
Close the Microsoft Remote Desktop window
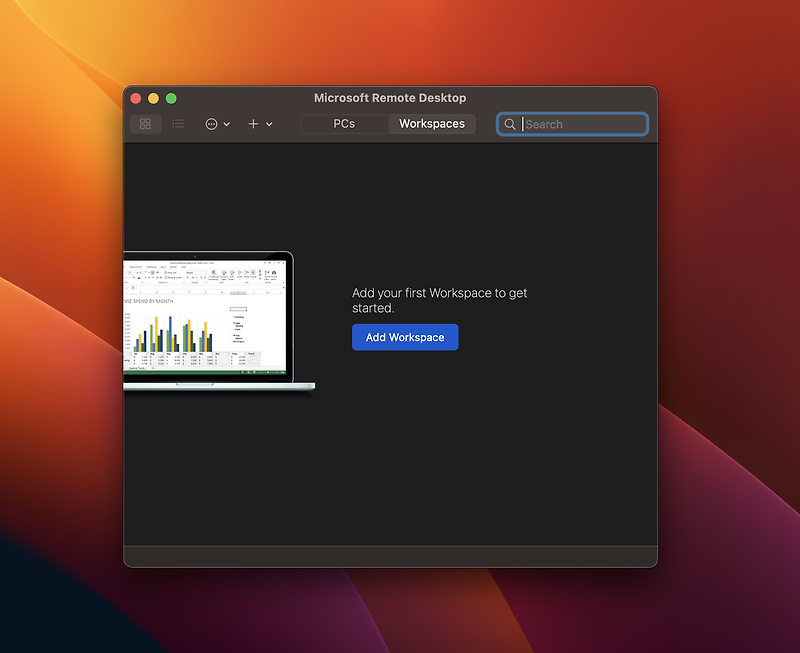(x=136, y=98)
